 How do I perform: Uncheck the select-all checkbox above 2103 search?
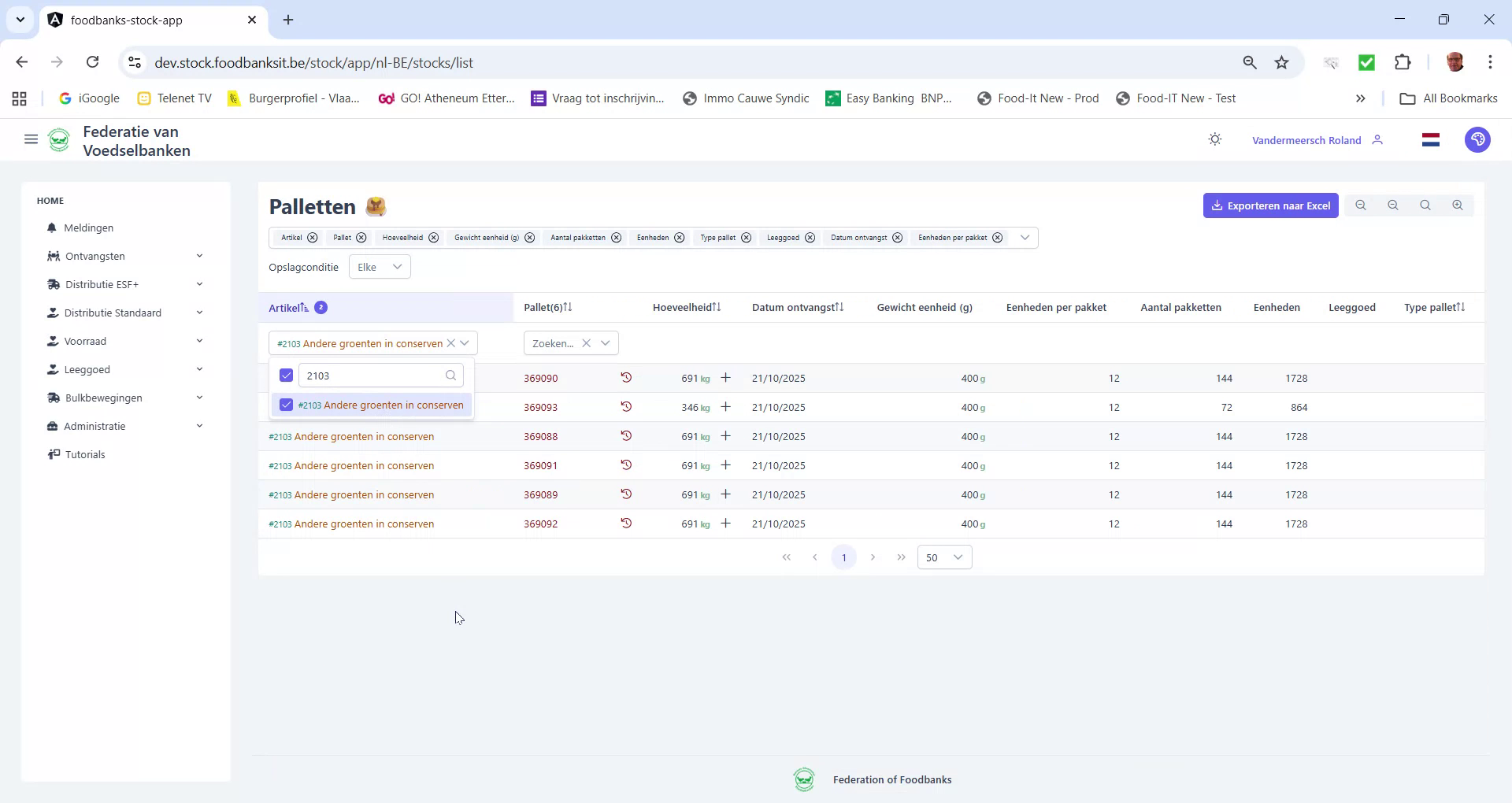point(285,376)
